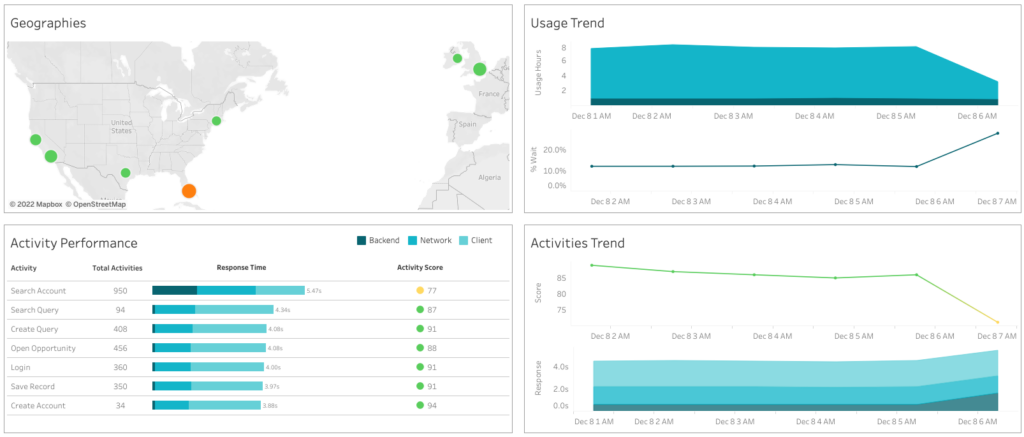Screen dimensions: 1024x437
Task: Click the Geographies panel title
Action: pos(47,24)
